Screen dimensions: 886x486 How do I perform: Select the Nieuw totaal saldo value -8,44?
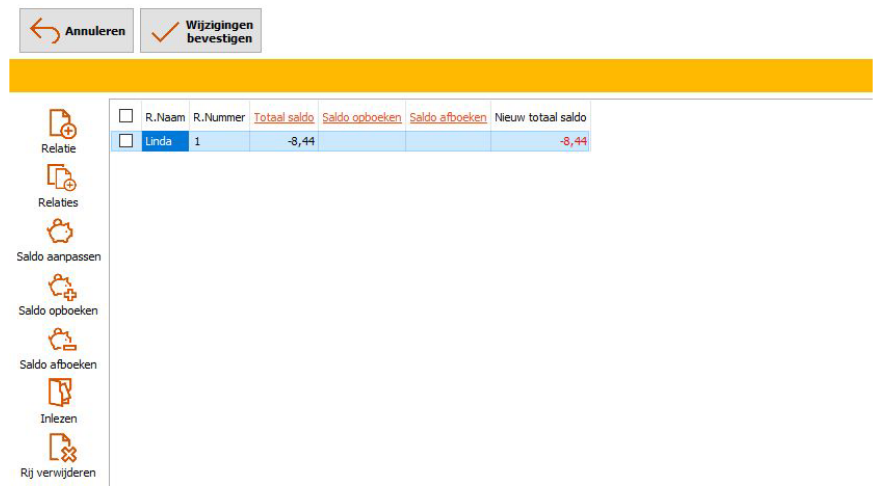(x=573, y=141)
